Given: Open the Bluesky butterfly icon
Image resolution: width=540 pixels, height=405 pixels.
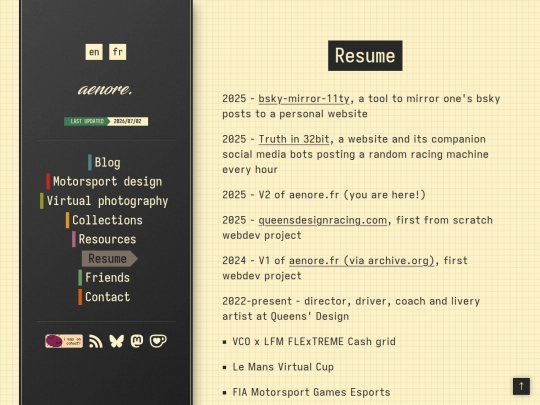Looking at the screenshot, I should click(x=116, y=341).
